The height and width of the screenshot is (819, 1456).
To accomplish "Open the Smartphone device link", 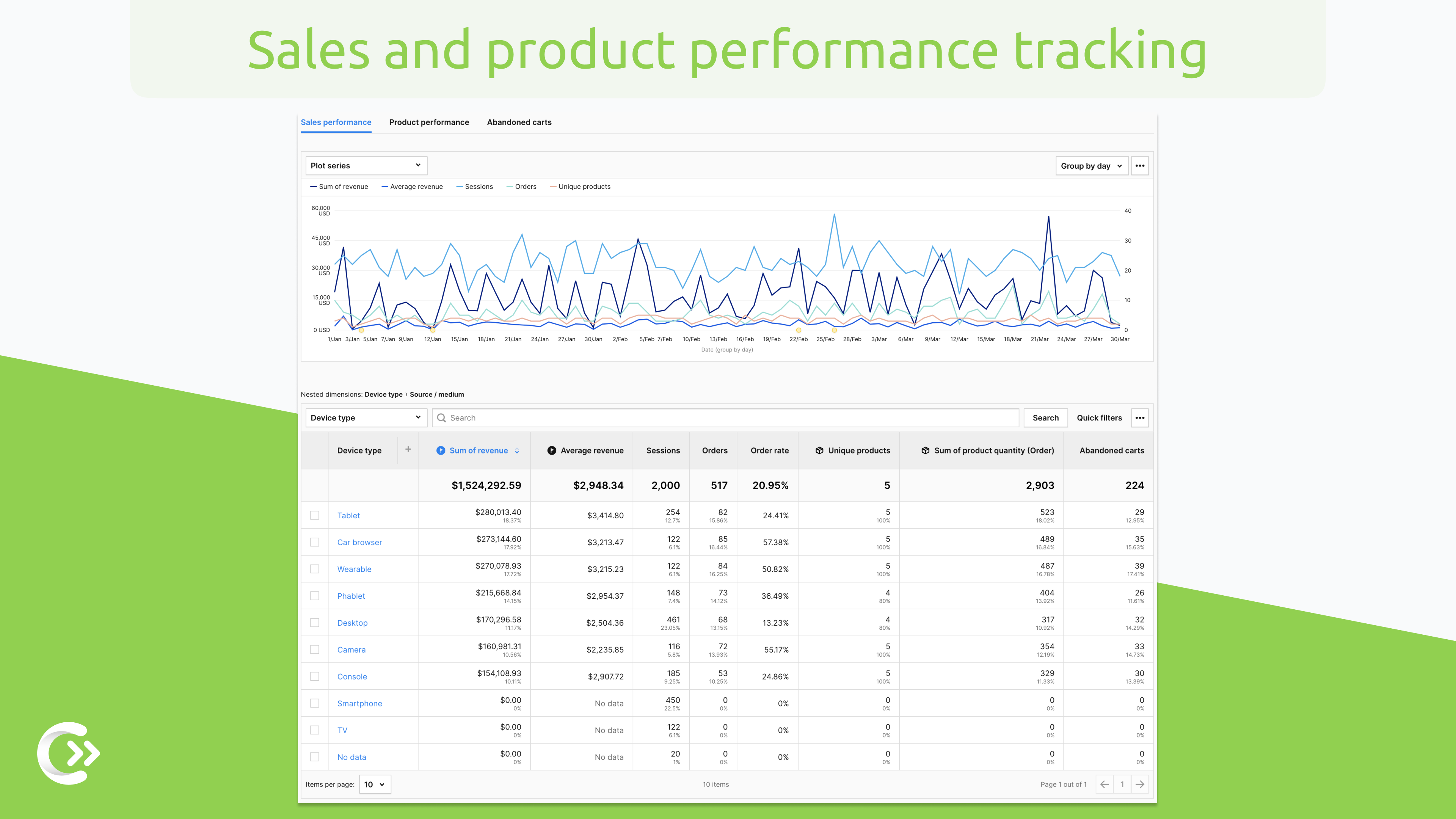I will [359, 703].
